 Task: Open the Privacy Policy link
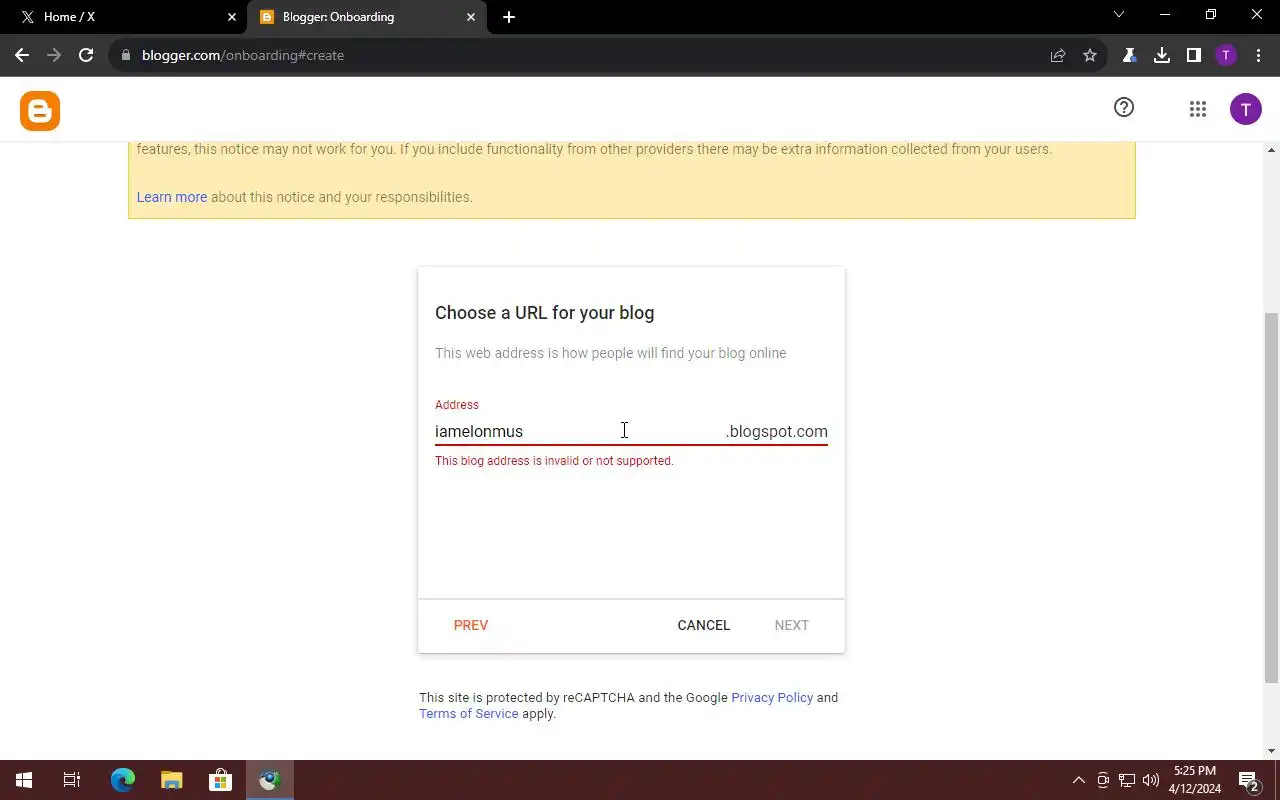[x=772, y=697]
